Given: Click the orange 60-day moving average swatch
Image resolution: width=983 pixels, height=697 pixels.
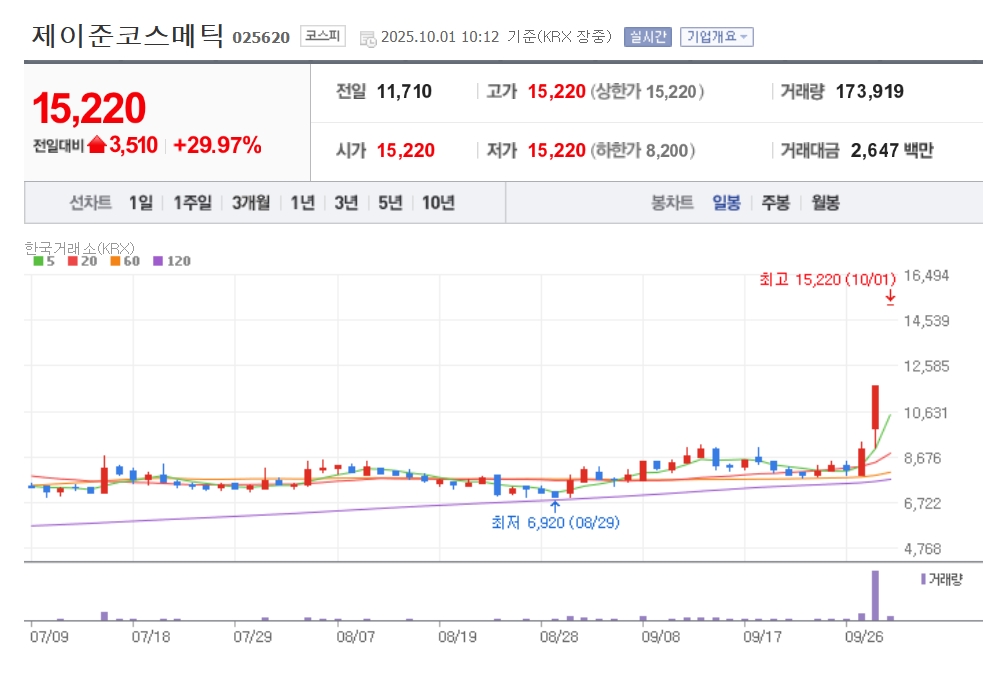Looking at the screenshot, I should (x=115, y=261).
